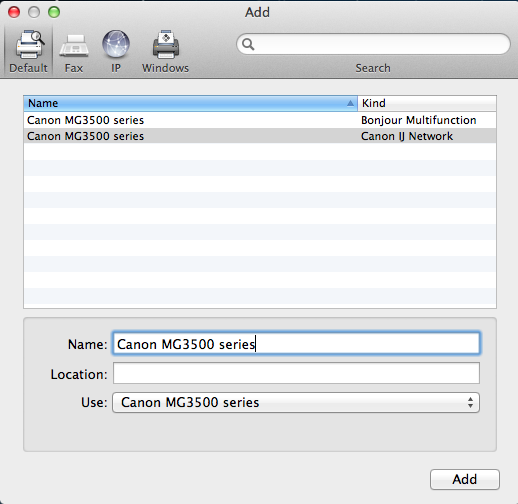The height and width of the screenshot is (504, 518).
Task: Choose the Windows printer icon
Action: pyautogui.click(x=166, y=44)
